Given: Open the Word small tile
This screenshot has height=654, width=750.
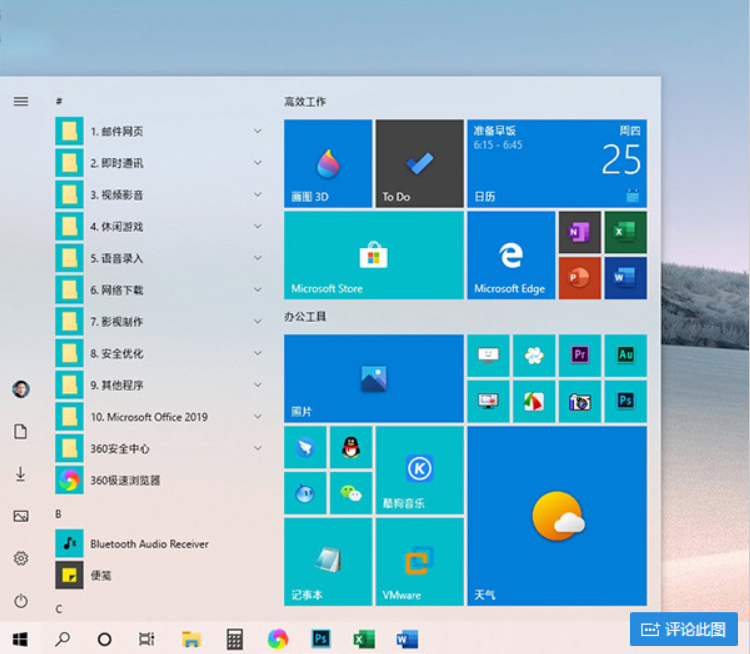Looking at the screenshot, I should (626, 278).
